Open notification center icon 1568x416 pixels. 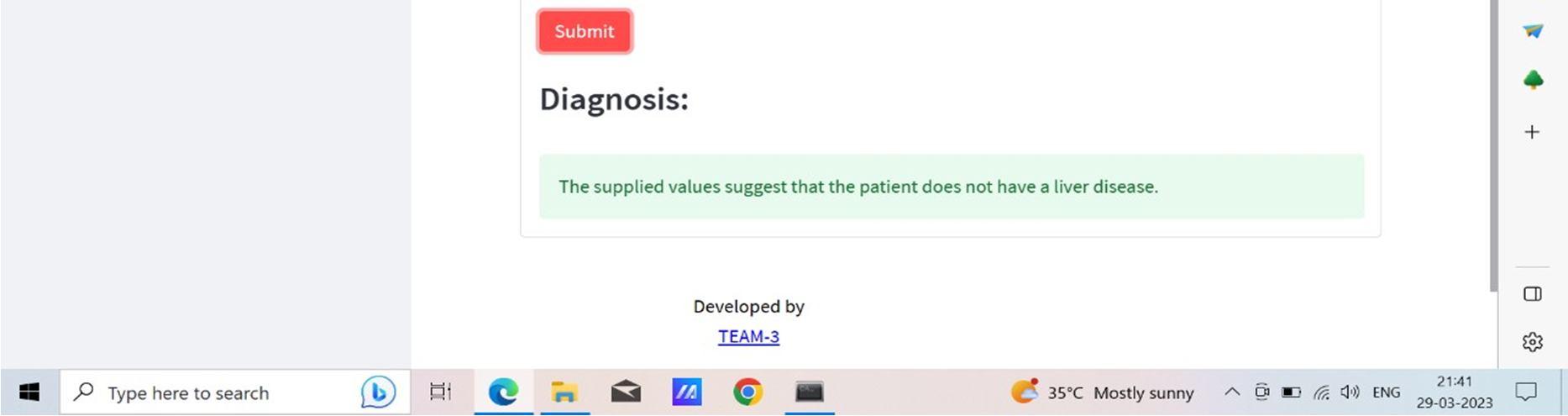[1526, 392]
